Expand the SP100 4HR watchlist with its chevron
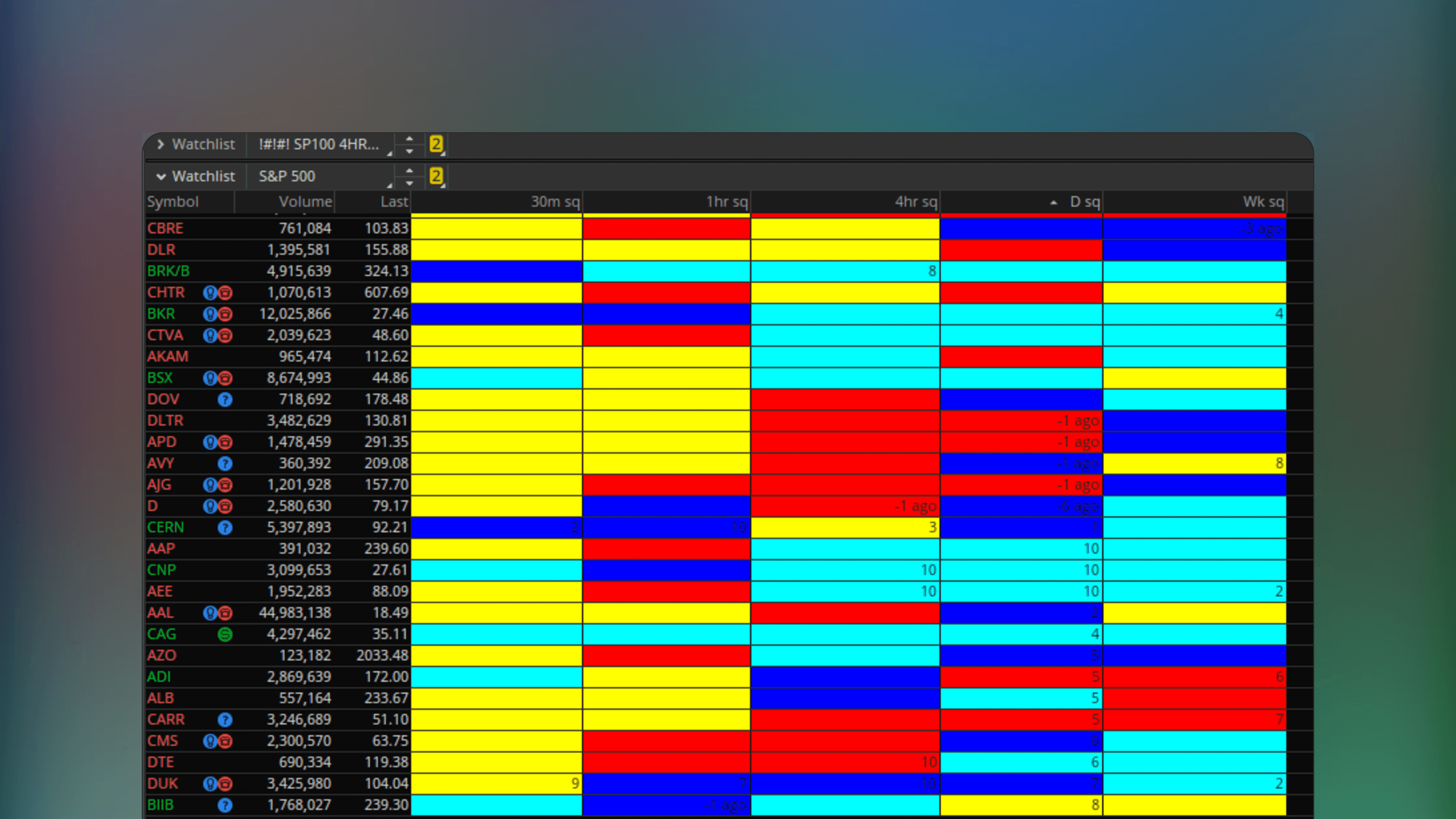 pos(162,145)
